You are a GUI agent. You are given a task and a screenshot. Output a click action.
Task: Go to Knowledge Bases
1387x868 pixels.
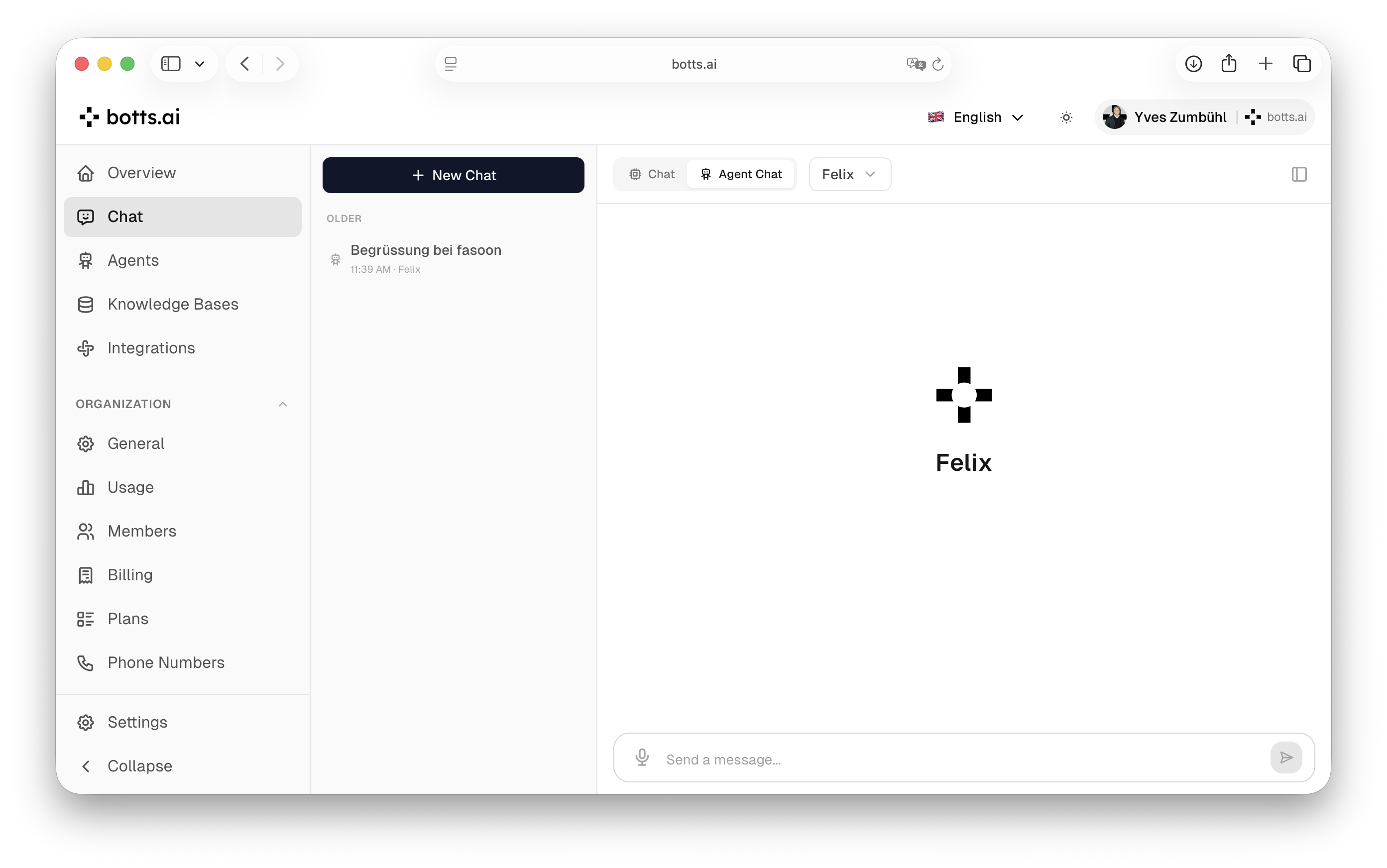(183, 304)
